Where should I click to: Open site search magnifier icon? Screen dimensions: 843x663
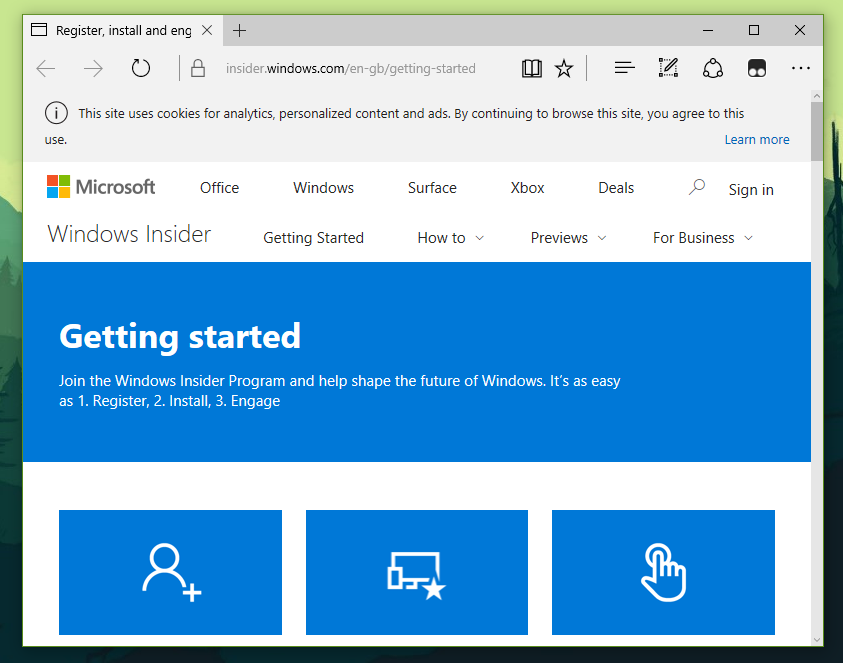pos(697,187)
